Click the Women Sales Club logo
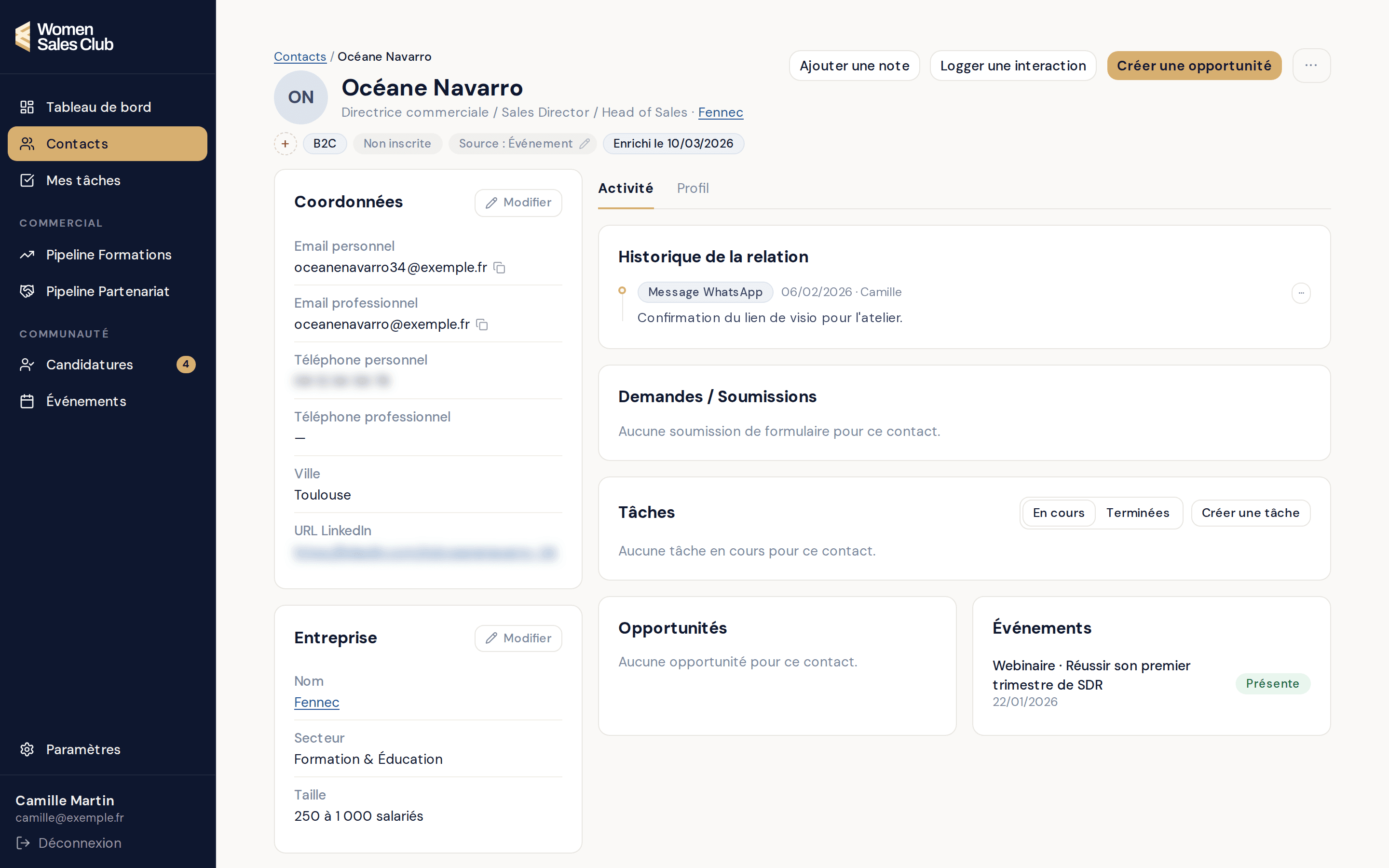This screenshot has height=868, width=1389. tap(64, 37)
